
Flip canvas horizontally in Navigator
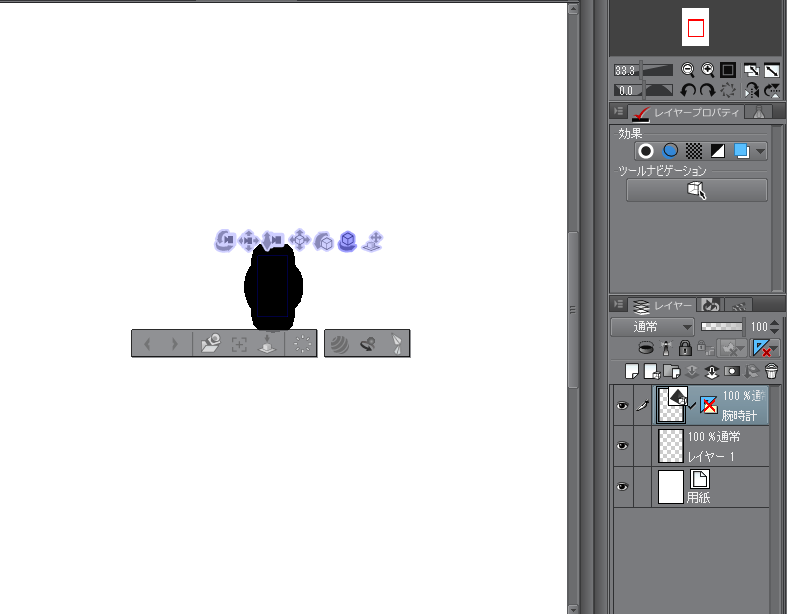pyautogui.click(x=751, y=90)
